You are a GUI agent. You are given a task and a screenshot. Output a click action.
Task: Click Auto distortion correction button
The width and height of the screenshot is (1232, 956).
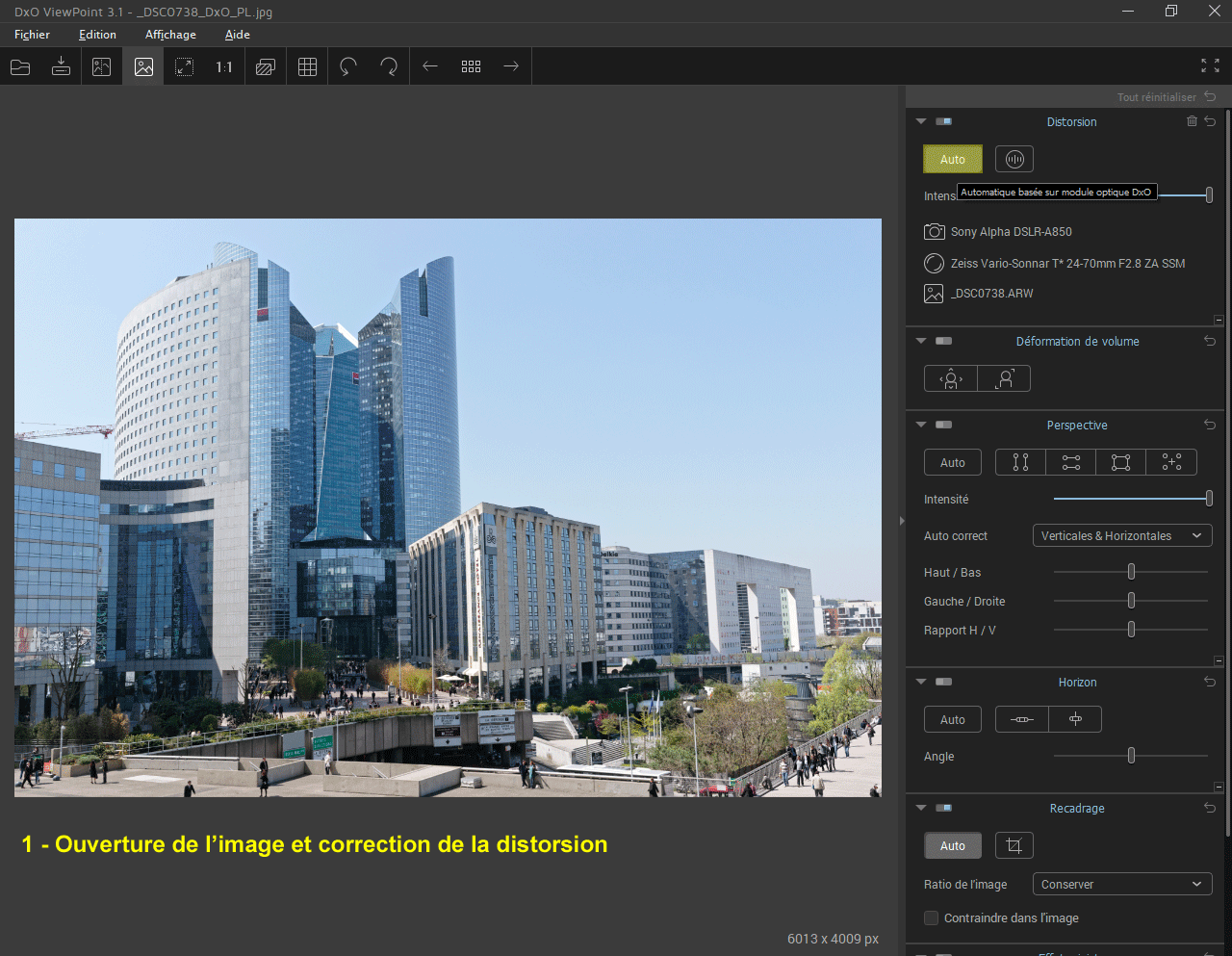(953, 159)
